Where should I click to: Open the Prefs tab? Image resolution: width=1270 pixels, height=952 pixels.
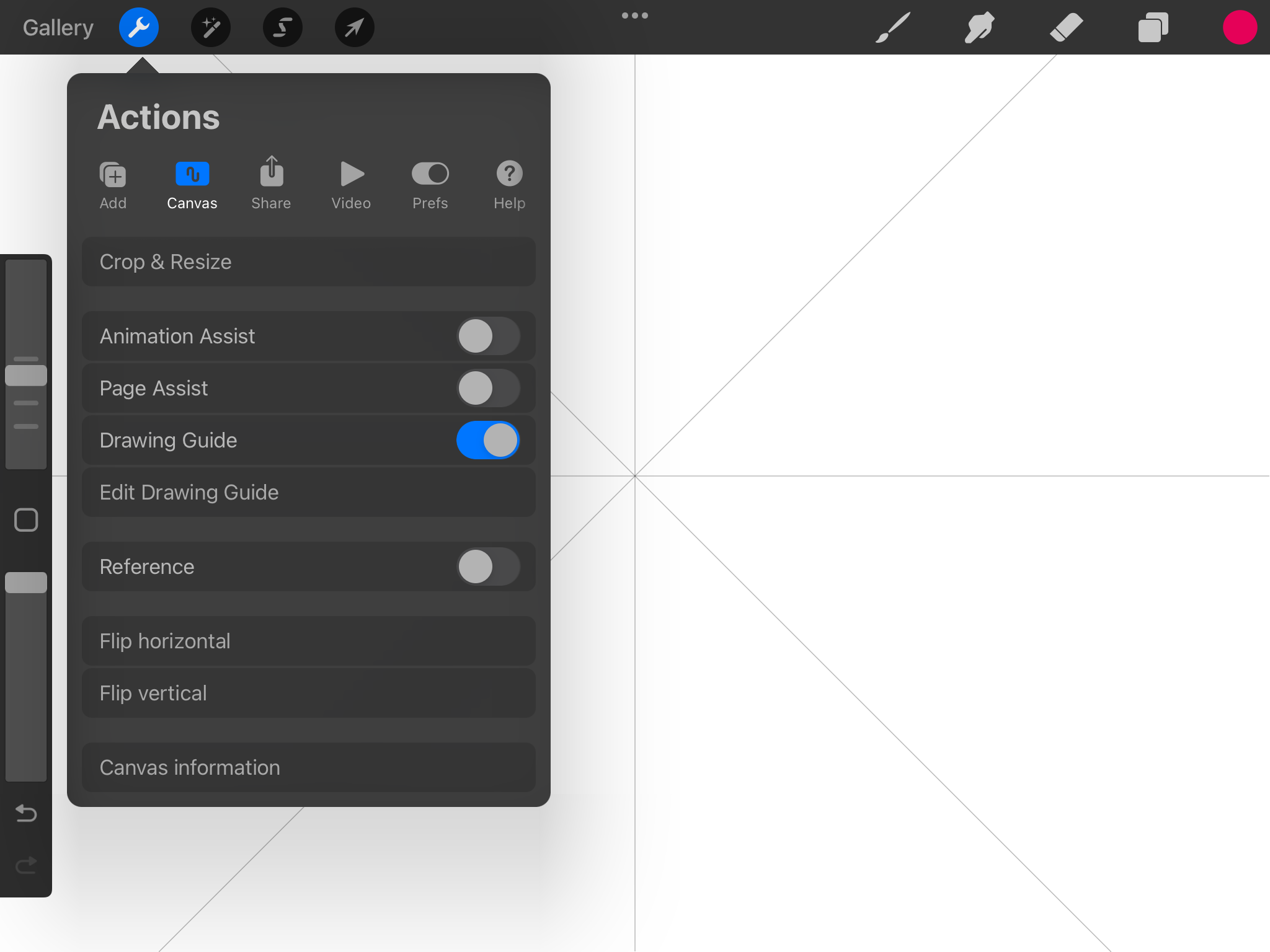[x=430, y=184]
